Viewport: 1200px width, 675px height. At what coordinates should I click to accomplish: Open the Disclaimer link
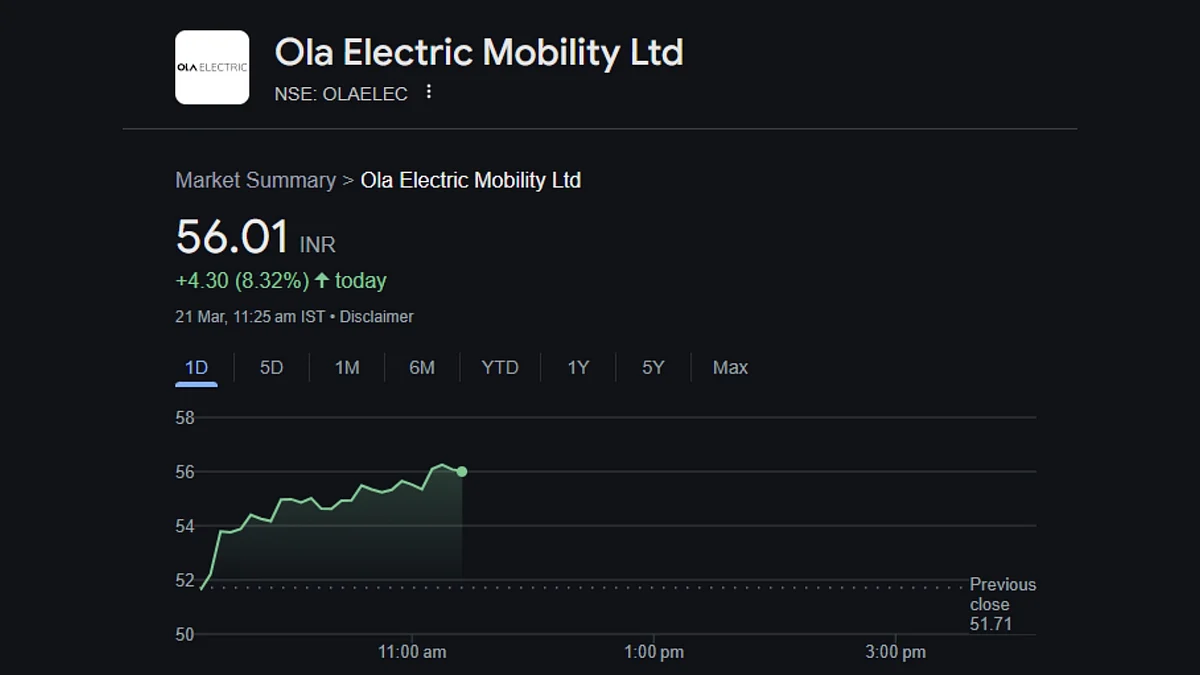[x=377, y=317]
